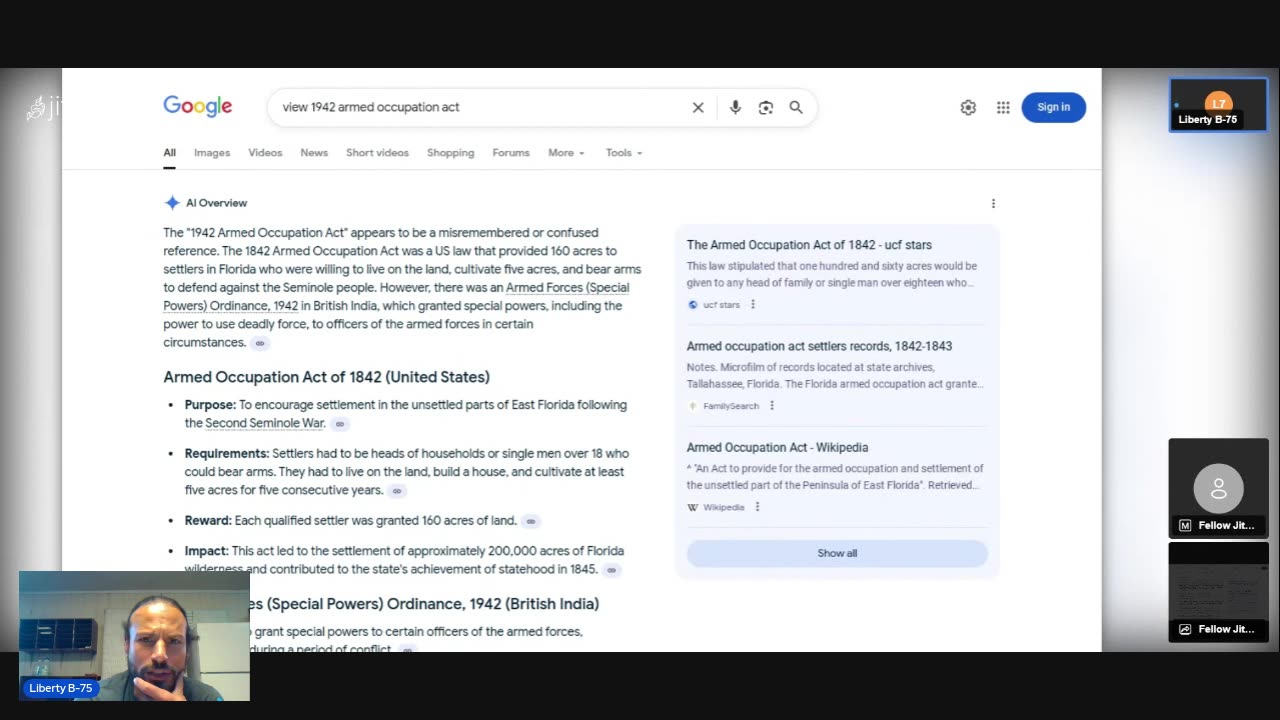Viewport: 1280px width, 720px height.
Task: Select the All results tab
Action: pos(170,153)
